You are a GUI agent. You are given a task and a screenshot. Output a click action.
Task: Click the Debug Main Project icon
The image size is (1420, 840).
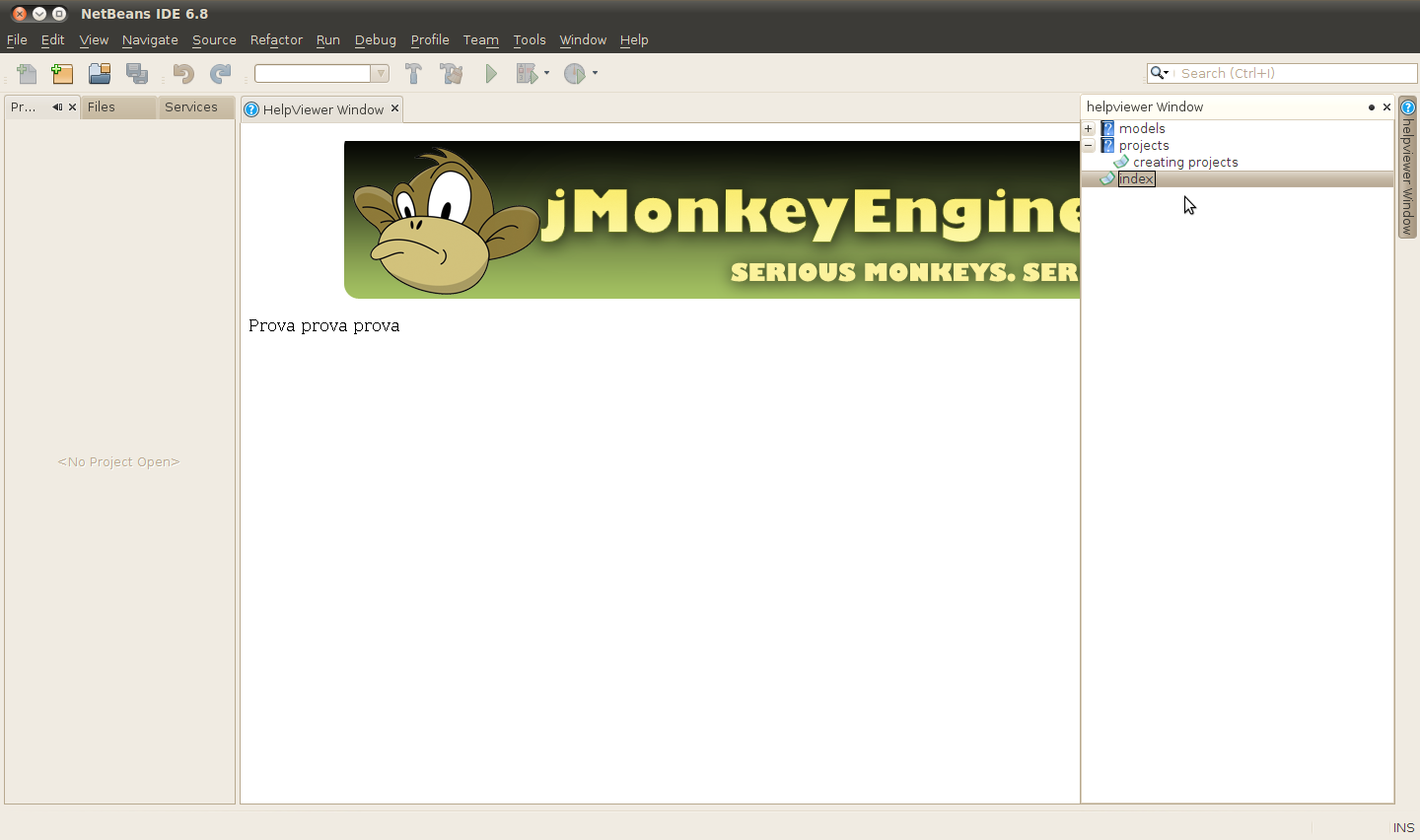click(527, 73)
